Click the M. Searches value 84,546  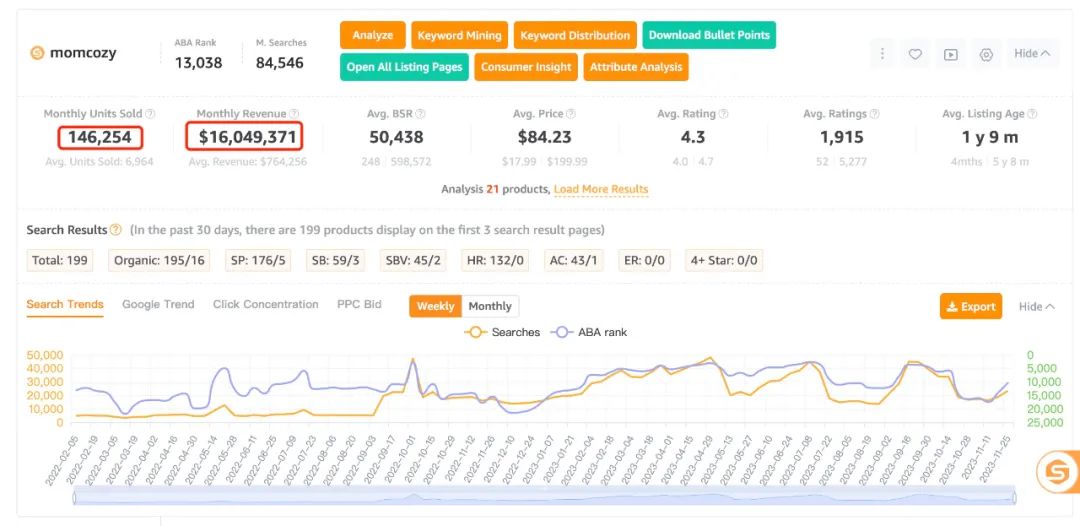pos(280,63)
